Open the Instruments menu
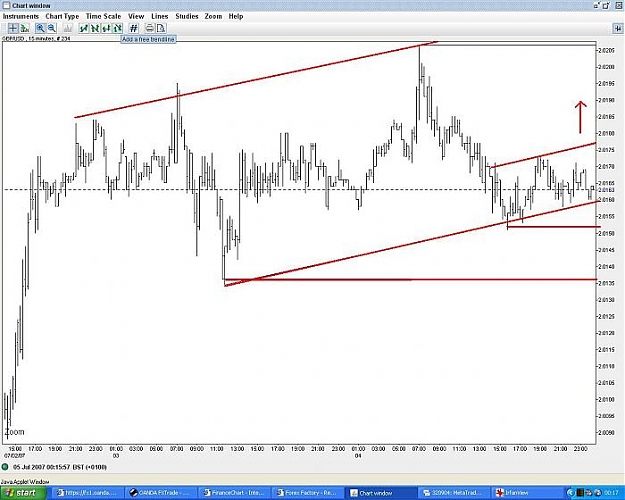Image resolution: width=625 pixels, height=500 pixels. [21, 16]
